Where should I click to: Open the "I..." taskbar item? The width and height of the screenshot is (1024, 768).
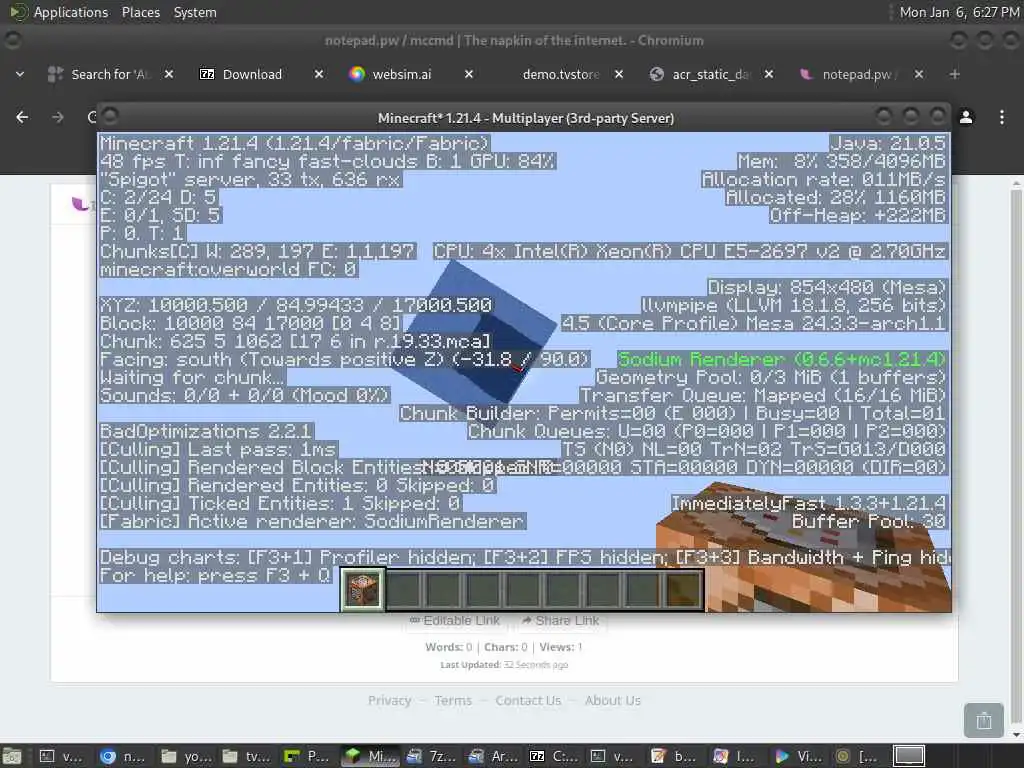[x=735, y=756]
